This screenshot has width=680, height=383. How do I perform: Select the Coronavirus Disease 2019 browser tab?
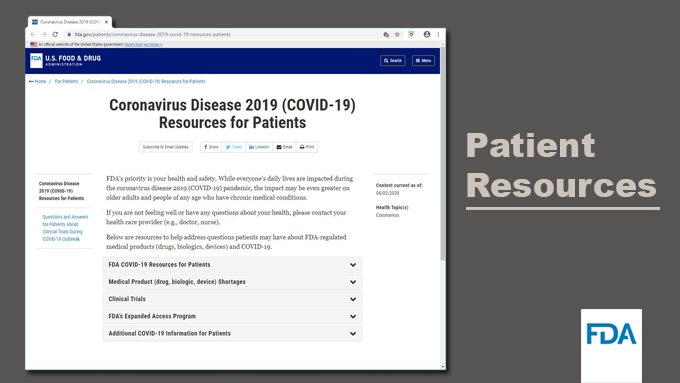[x=70, y=22]
